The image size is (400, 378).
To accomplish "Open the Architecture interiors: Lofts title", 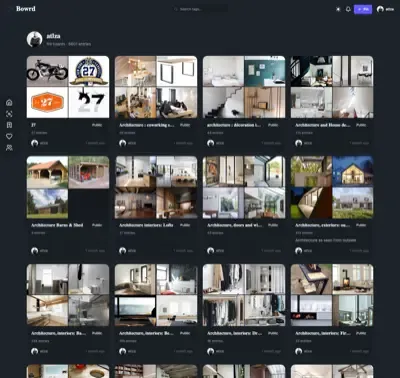I will tap(146, 225).
